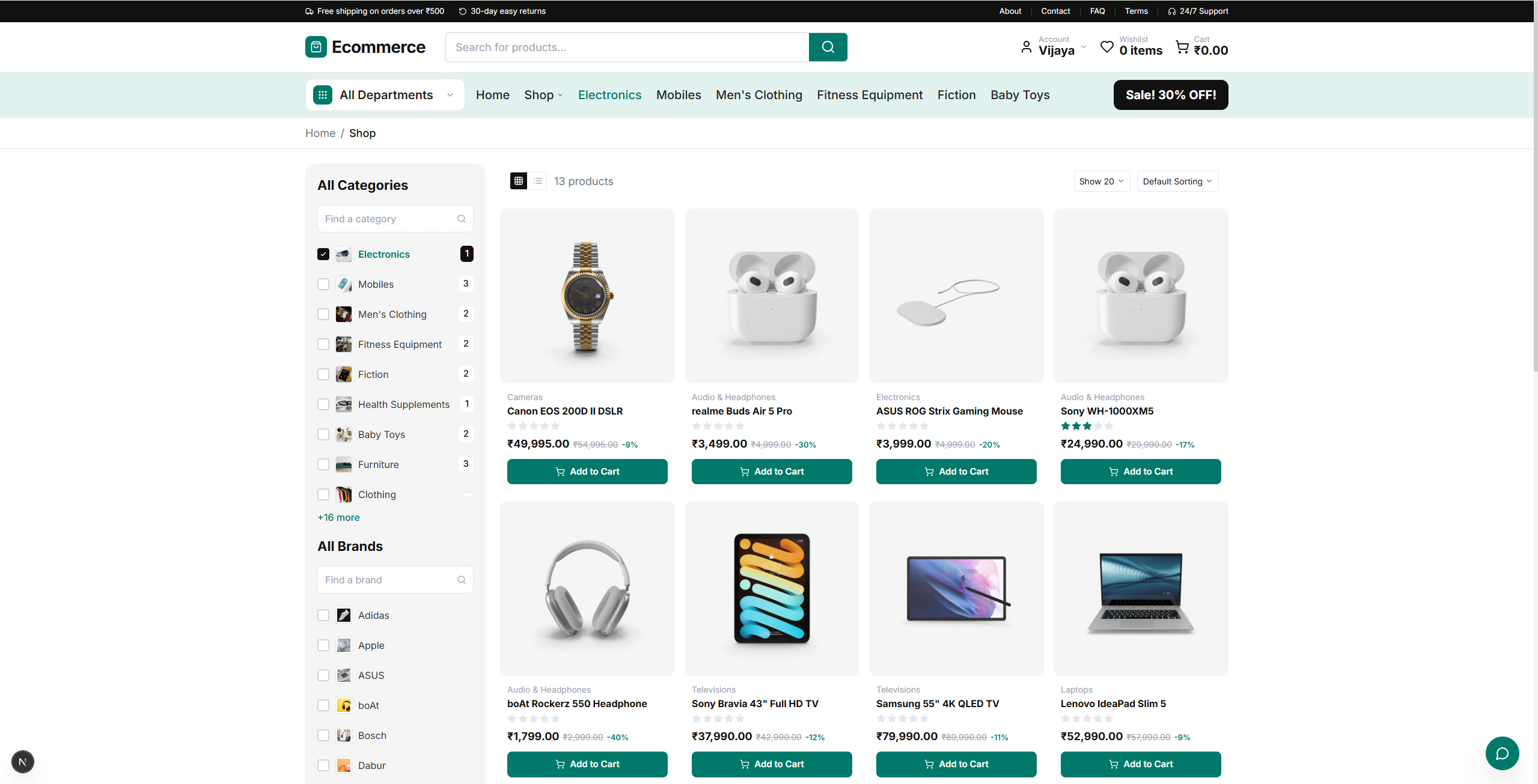Click the boAt brand logo icon

click(x=344, y=705)
